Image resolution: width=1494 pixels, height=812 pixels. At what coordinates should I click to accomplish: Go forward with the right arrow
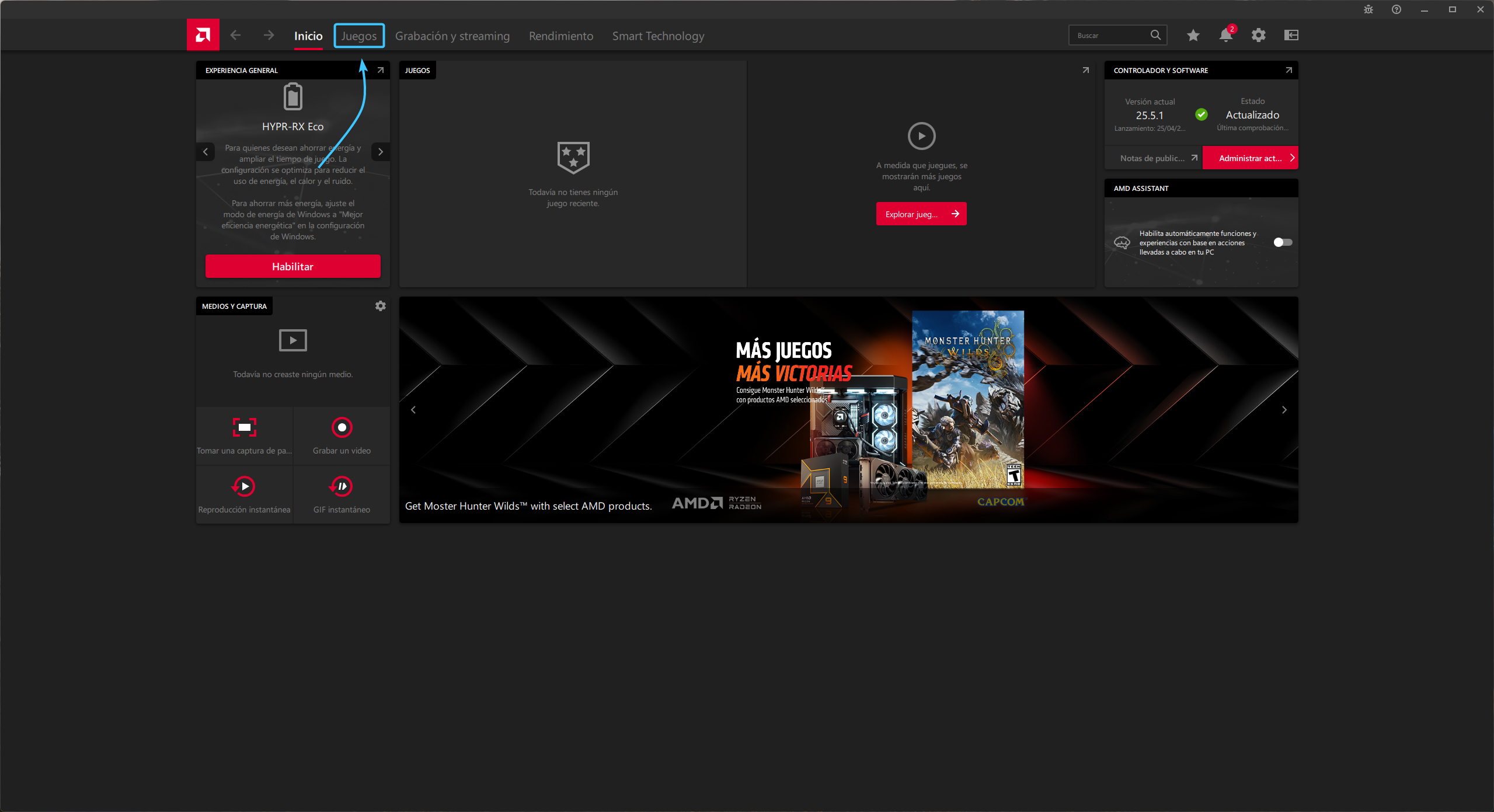click(269, 35)
